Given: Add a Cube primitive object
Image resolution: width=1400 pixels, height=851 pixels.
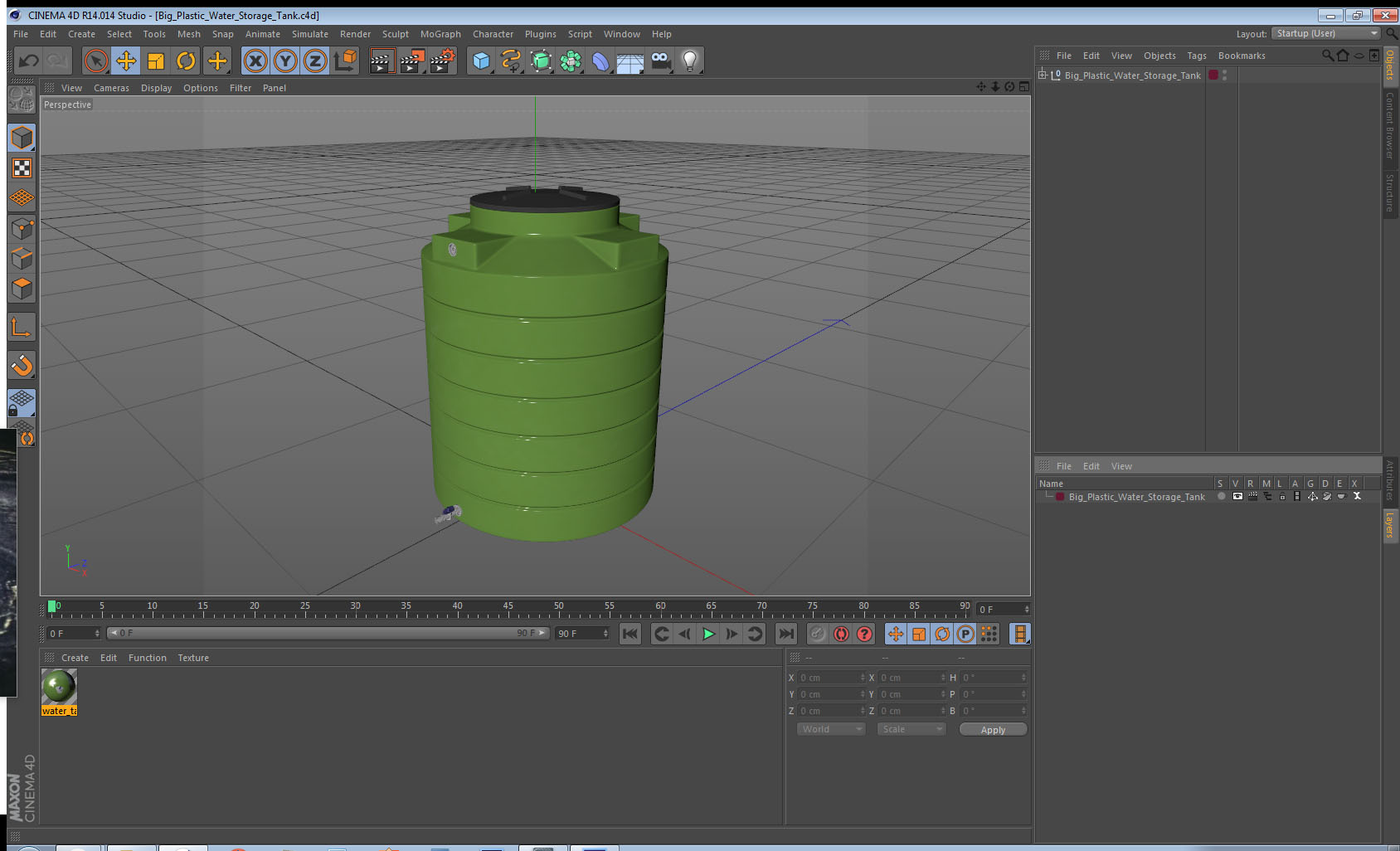Looking at the screenshot, I should 481,61.
